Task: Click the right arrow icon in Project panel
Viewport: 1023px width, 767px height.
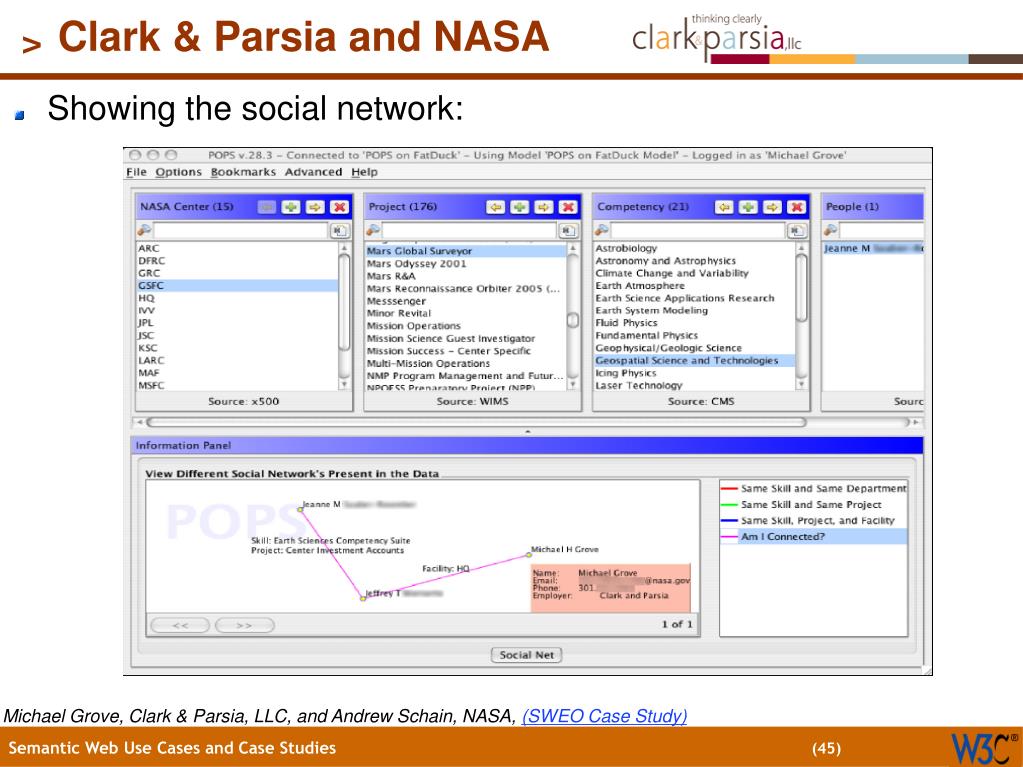Action: click(543, 207)
